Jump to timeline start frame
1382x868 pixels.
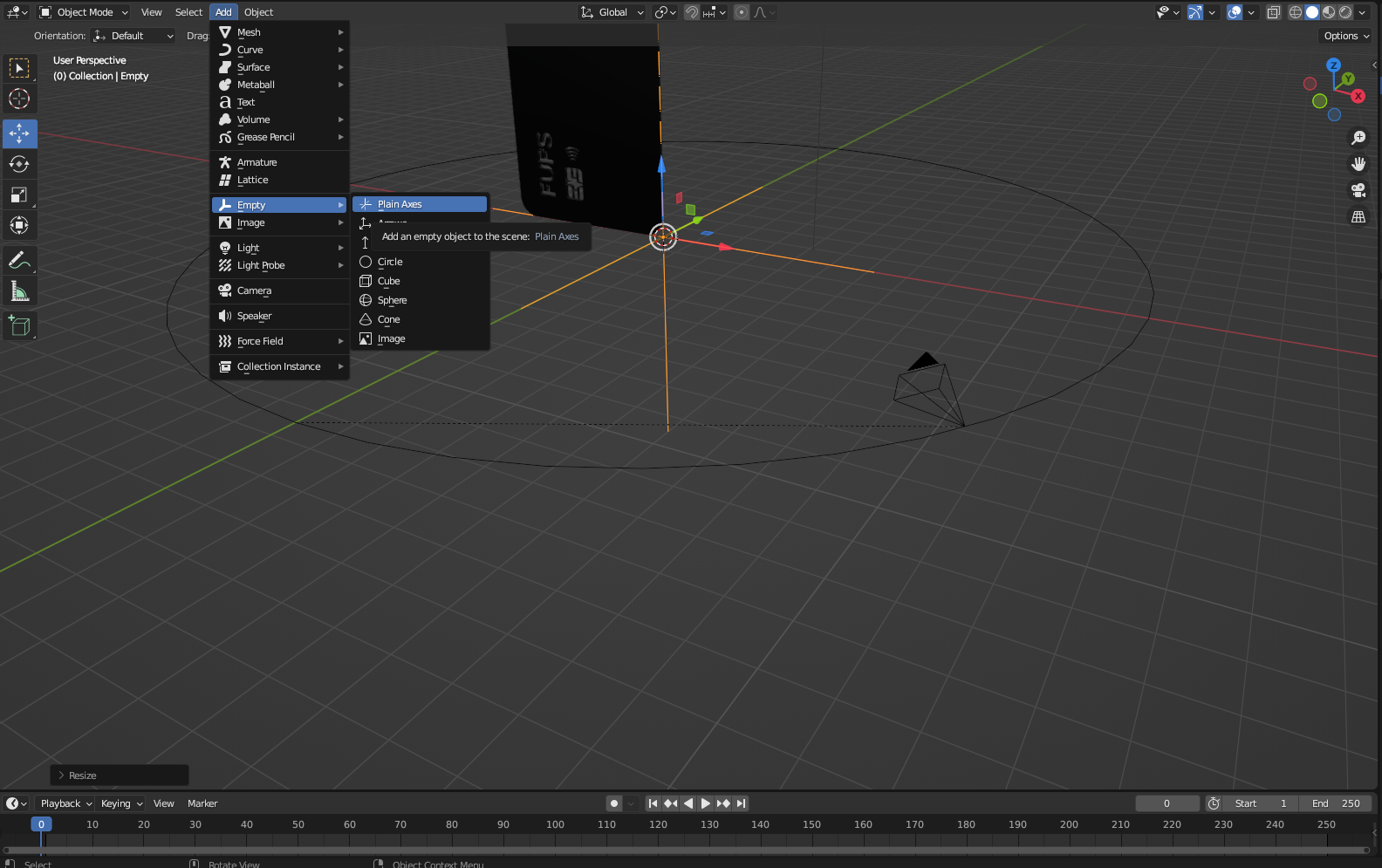pos(653,803)
